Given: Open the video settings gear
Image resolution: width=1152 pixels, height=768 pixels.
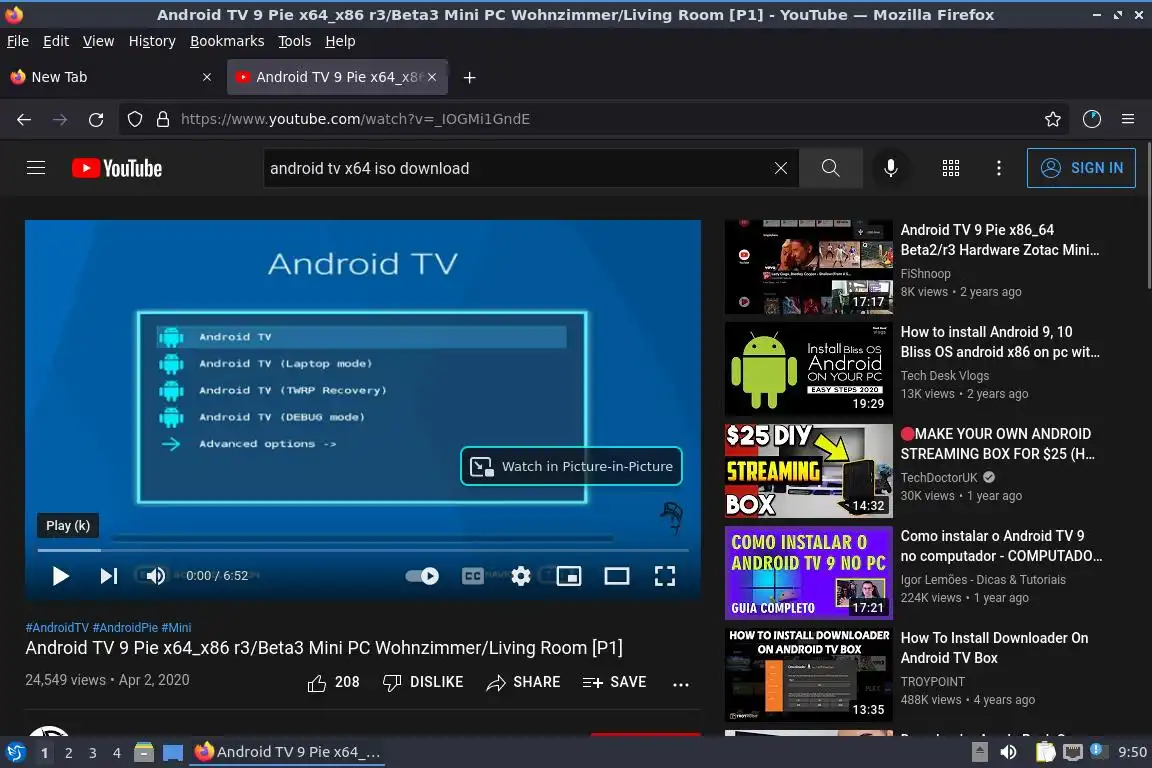Looking at the screenshot, I should point(521,576).
